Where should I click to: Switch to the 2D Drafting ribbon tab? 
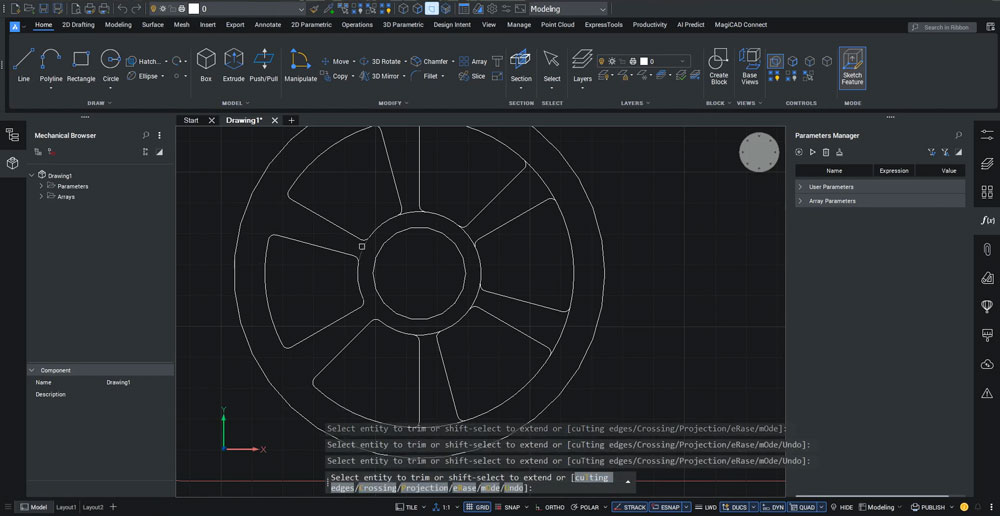pos(79,24)
